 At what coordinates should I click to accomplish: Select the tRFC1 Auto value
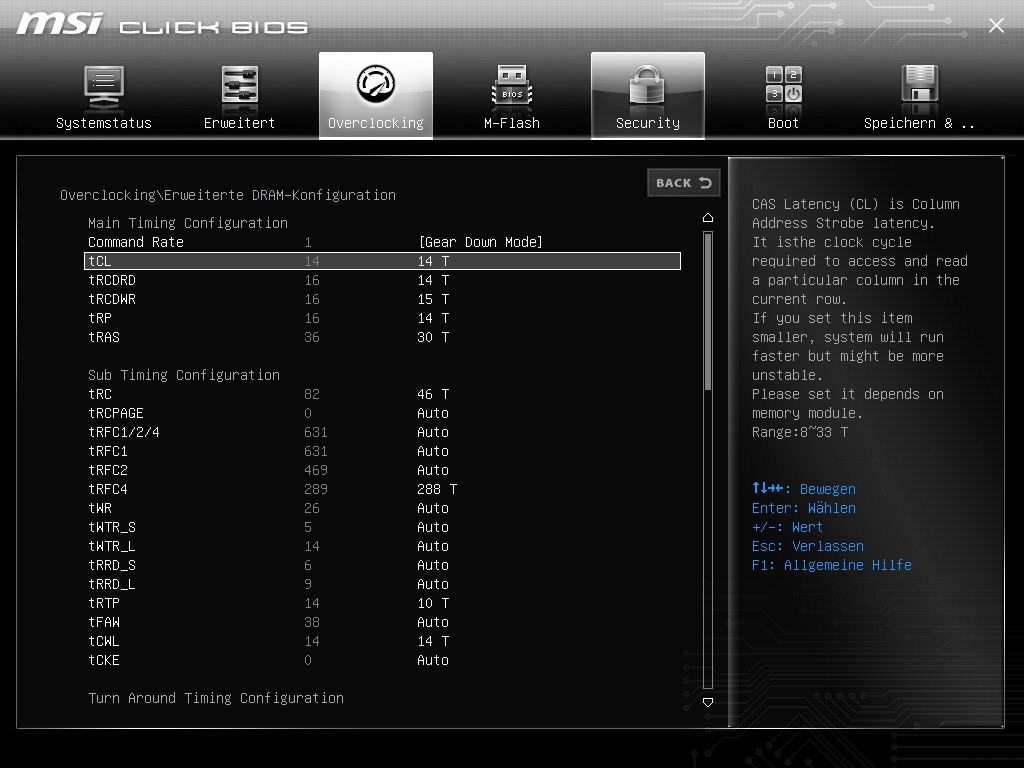[x=433, y=451]
